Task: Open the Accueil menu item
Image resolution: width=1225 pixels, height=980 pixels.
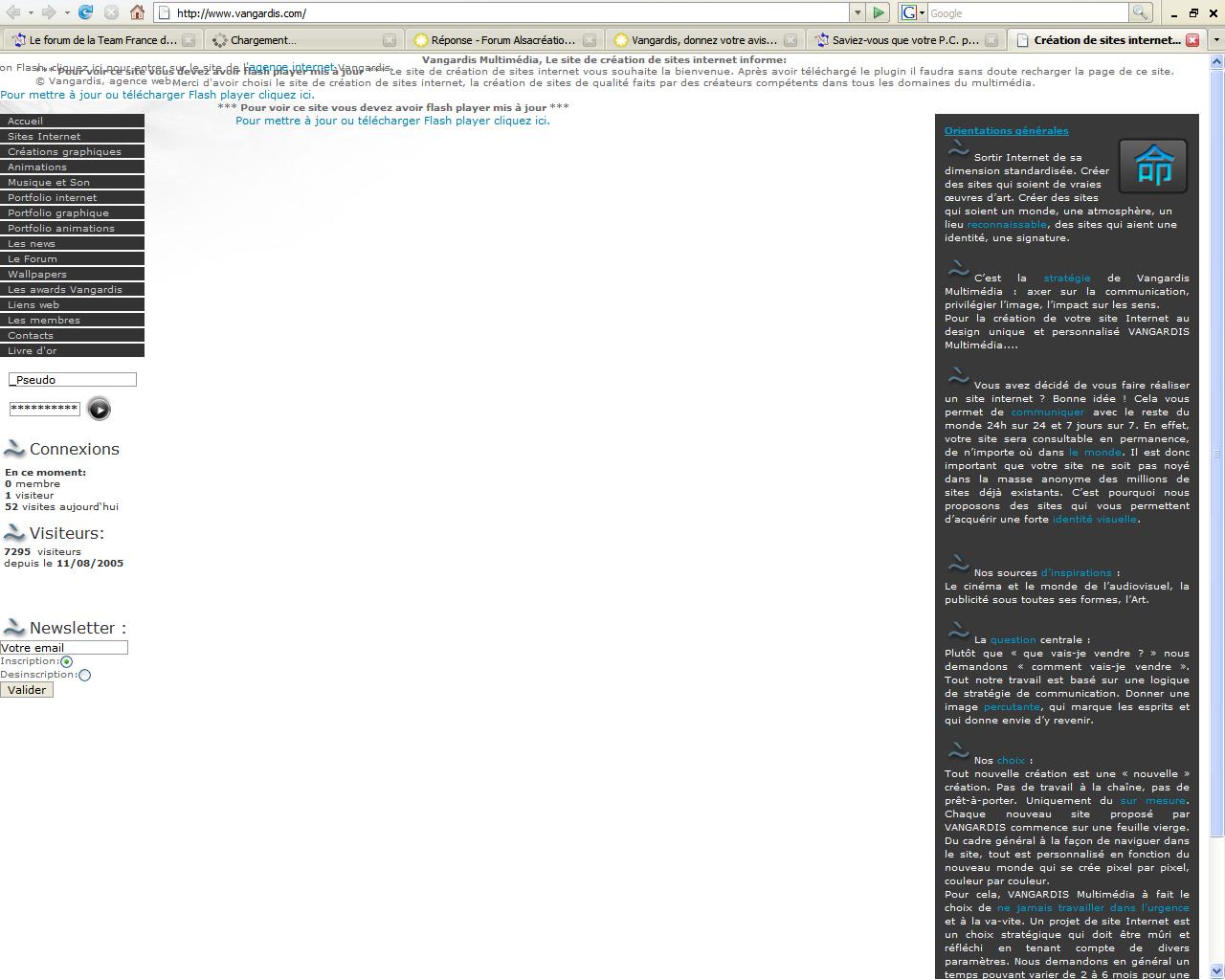Action: tap(72, 121)
